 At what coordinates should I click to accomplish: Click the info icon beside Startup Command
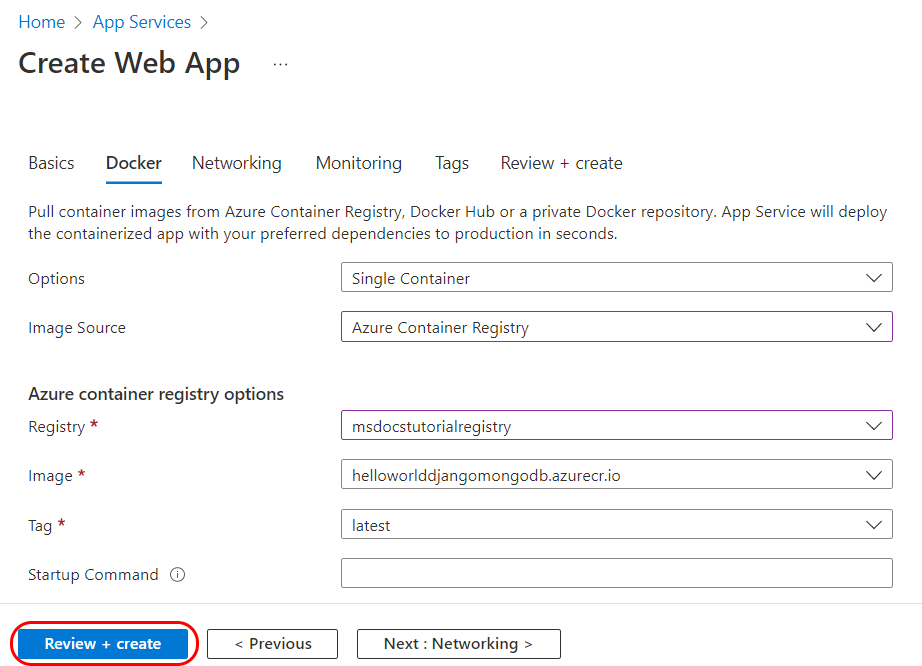pyautogui.click(x=177, y=574)
